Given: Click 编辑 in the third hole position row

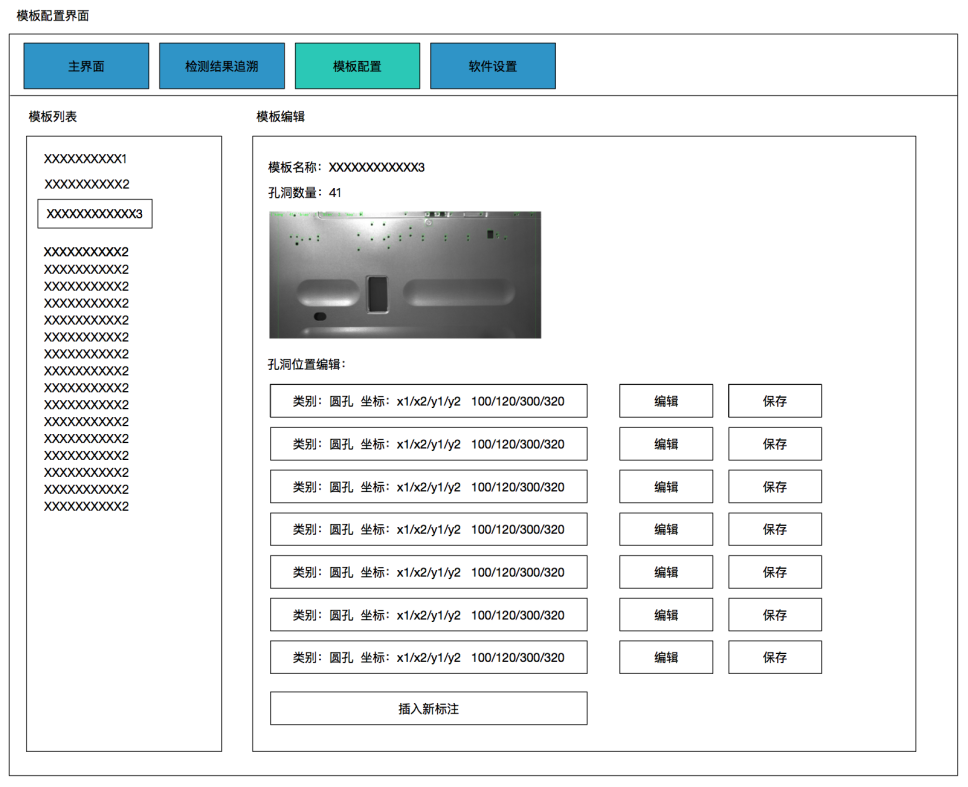Looking at the screenshot, I should [x=666, y=487].
